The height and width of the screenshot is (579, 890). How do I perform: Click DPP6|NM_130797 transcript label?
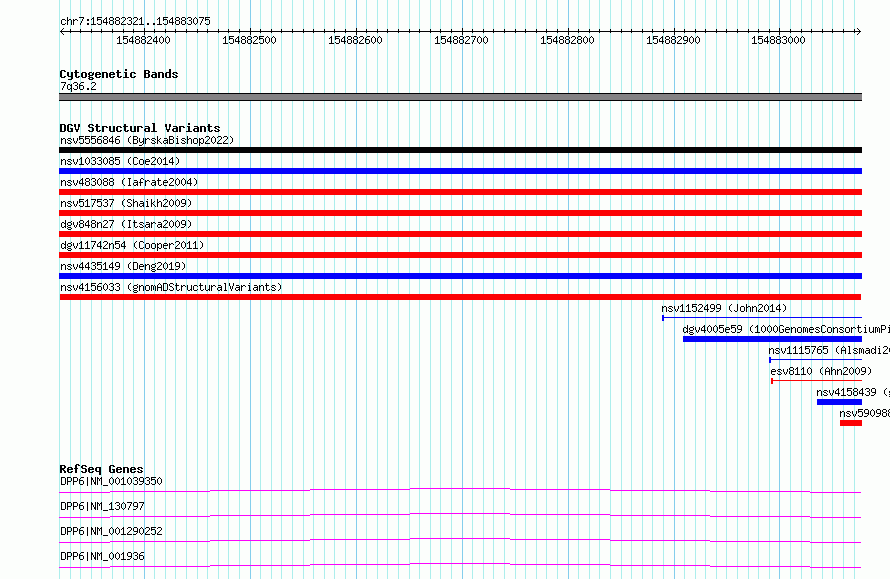(x=102, y=506)
